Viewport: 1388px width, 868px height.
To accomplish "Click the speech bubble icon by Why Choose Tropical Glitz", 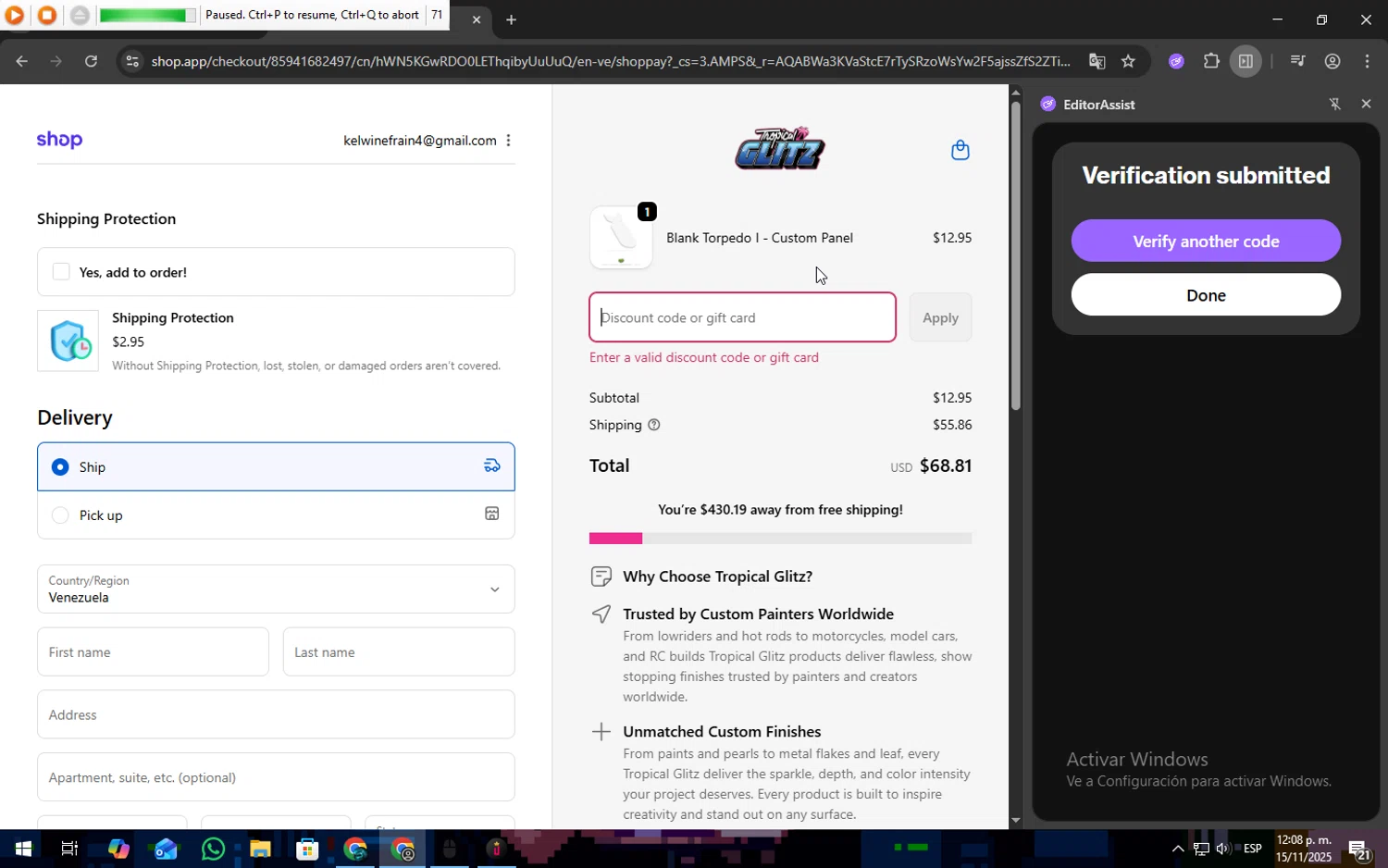I will 601,577.
